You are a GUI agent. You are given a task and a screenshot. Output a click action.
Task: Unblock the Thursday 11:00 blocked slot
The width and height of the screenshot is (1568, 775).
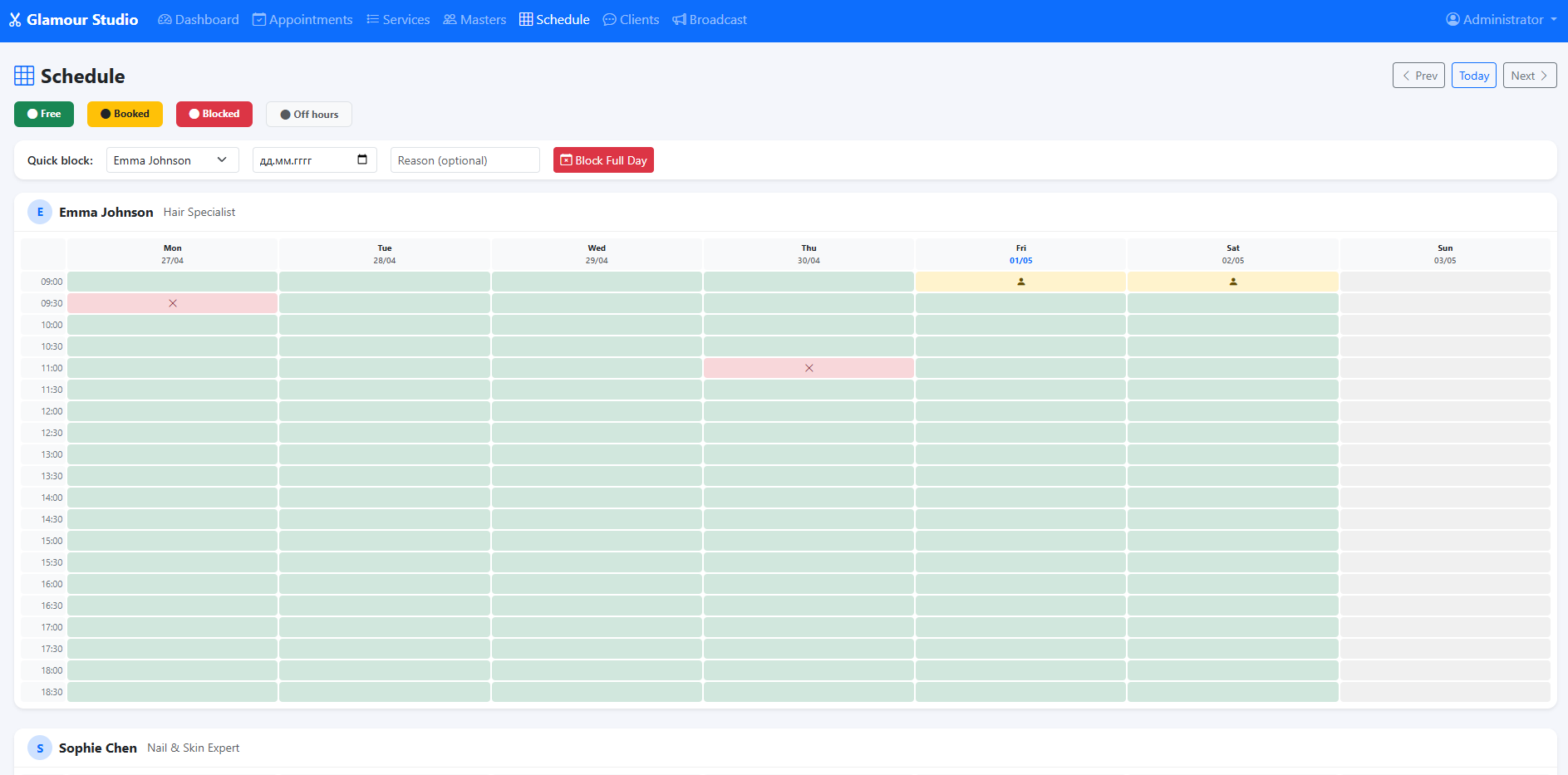click(x=809, y=368)
